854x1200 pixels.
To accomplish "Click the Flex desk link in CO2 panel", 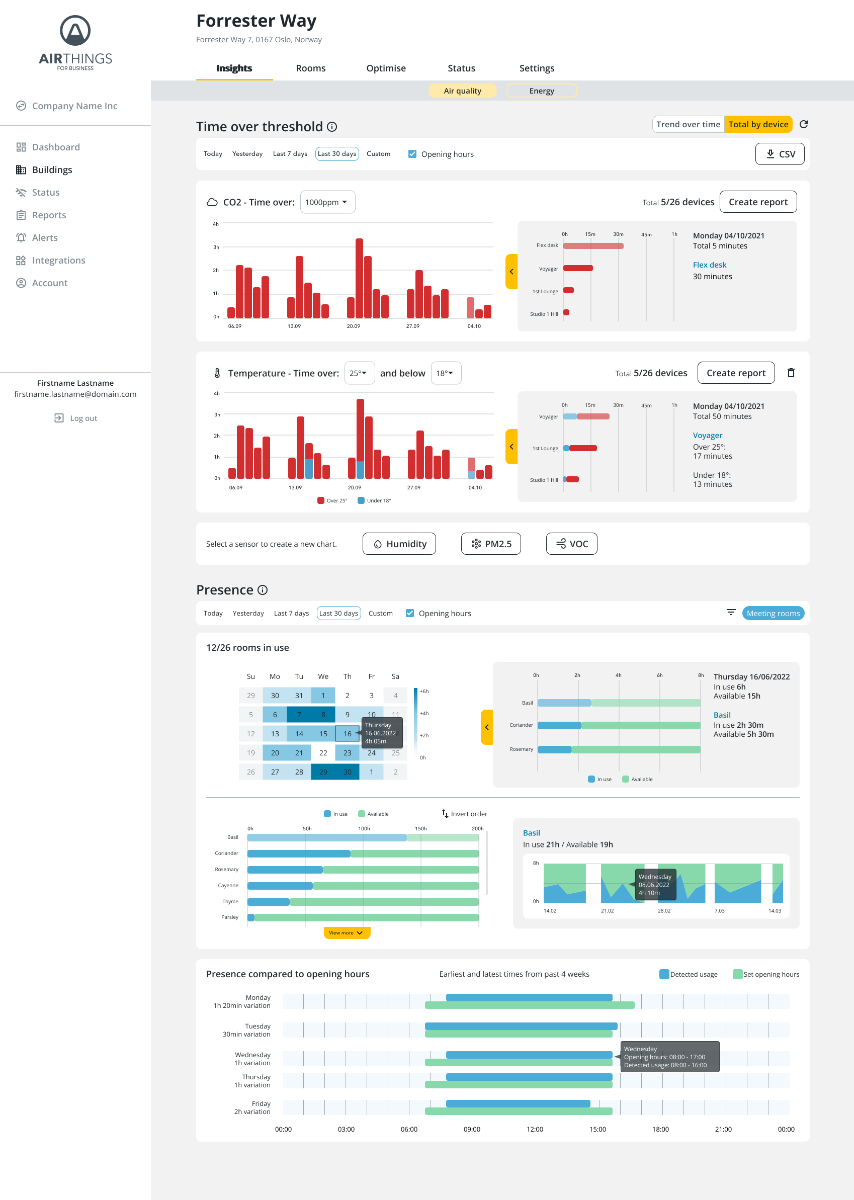I will click(710, 265).
